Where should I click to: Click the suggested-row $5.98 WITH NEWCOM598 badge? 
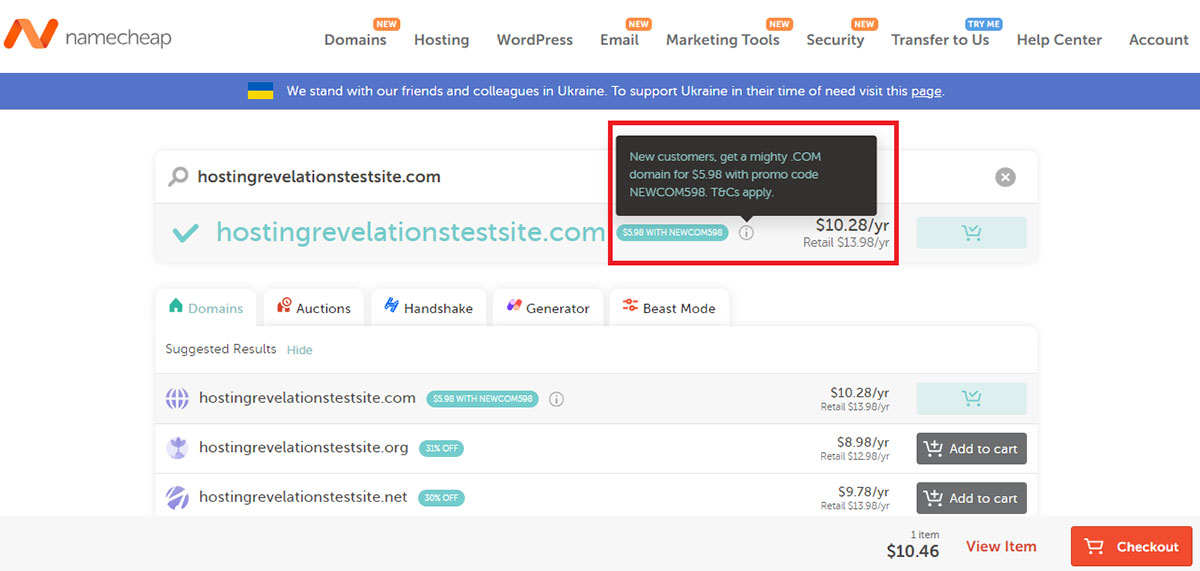[x=482, y=399]
